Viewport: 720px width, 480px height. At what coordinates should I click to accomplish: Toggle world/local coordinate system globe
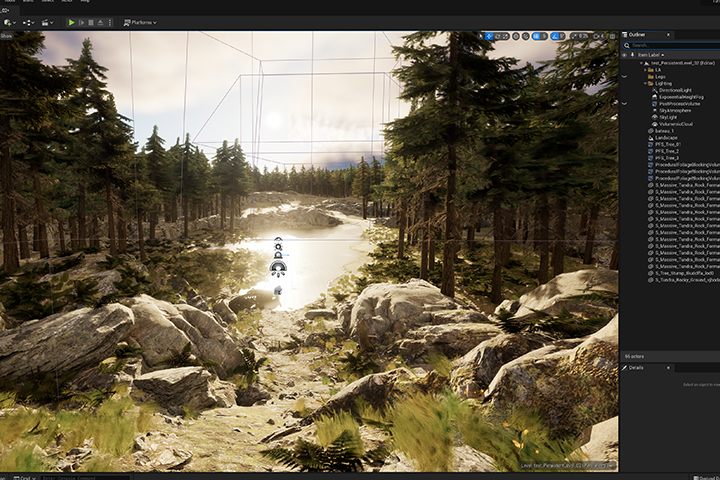pyautogui.click(x=516, y=36)
